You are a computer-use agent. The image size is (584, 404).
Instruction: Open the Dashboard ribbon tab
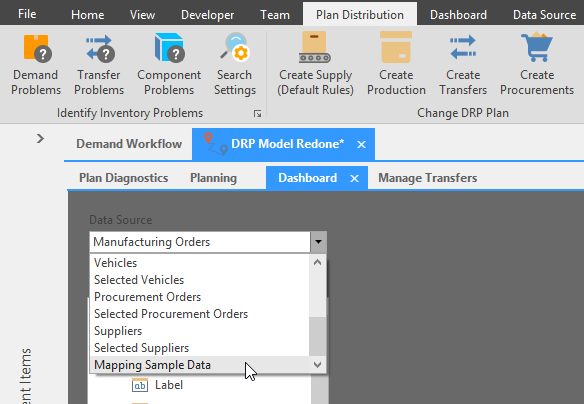pyautogui.click(x=458, y=15)
